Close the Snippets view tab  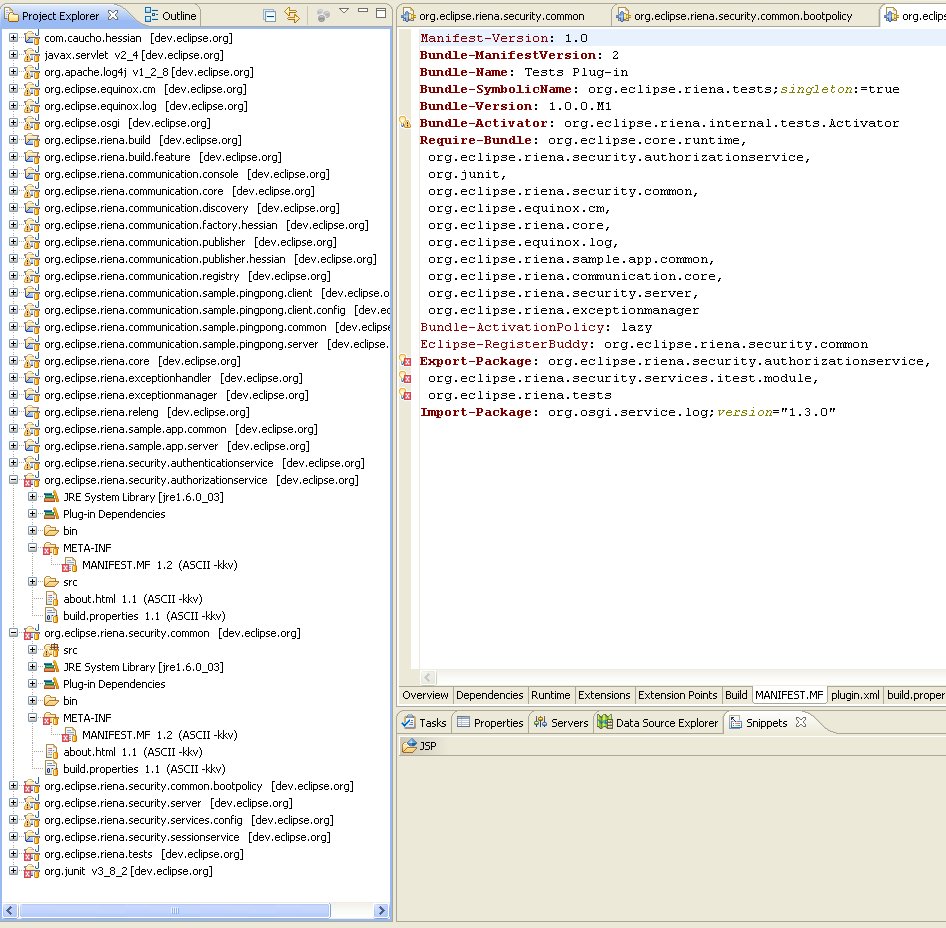click(x=801, y=722)
